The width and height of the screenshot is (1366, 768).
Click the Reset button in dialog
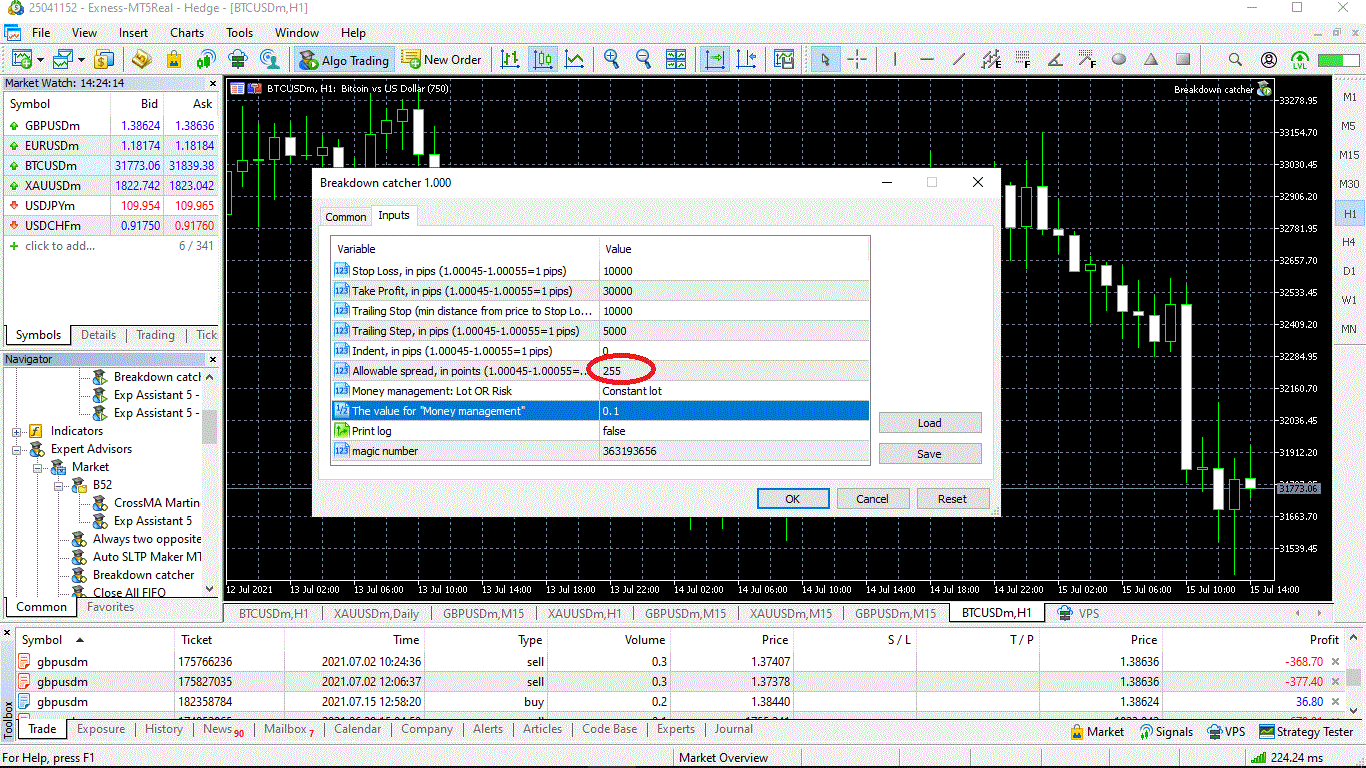(x=952, y=498)
